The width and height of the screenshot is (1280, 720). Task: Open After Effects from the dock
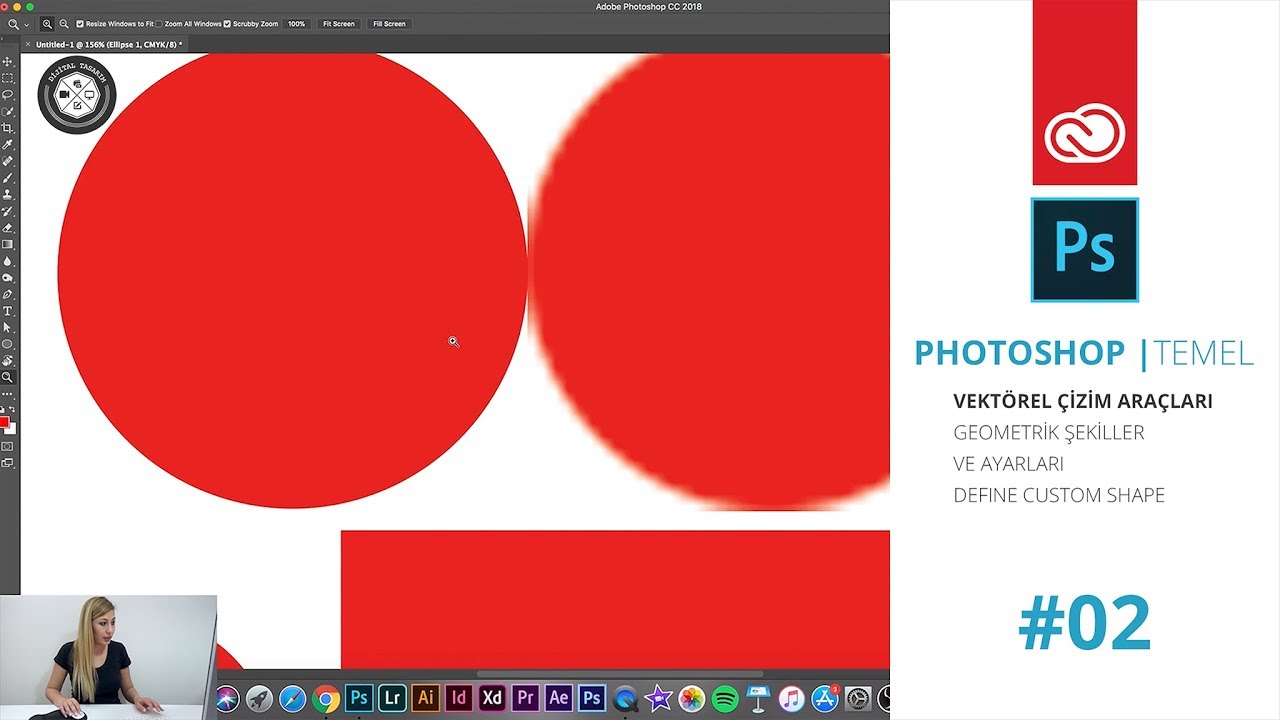[558, 698]
